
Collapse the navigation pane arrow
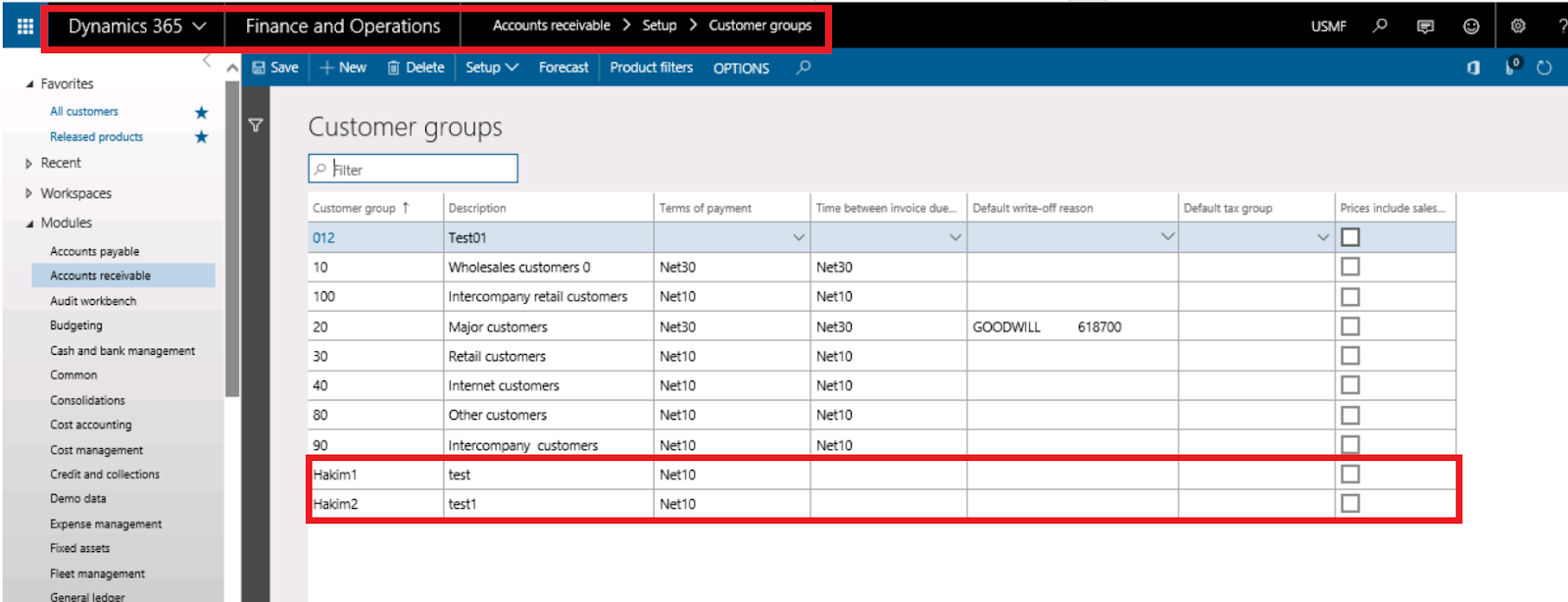pyautogui.click(x=207, y=61)
